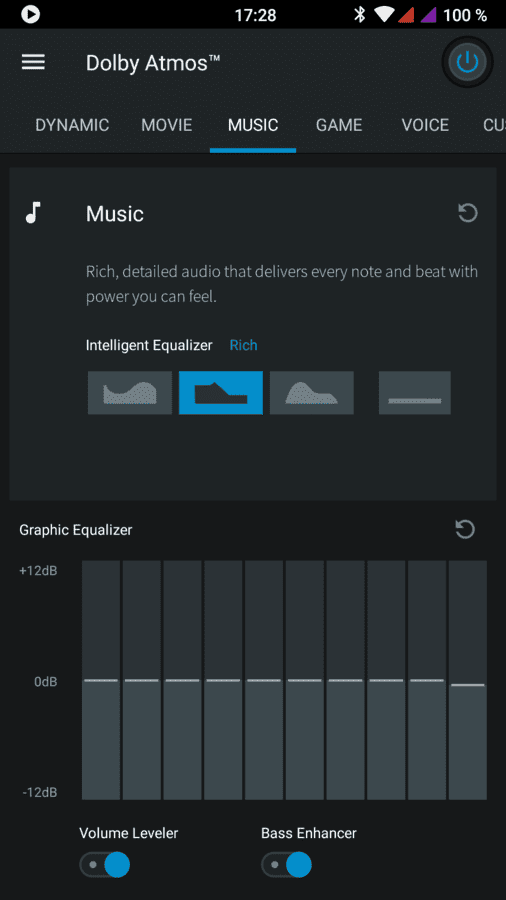Viewport: 506px width, 900px height.
Task: Switch to the DYNAMIC tab
Action: [x=72, y=125]
